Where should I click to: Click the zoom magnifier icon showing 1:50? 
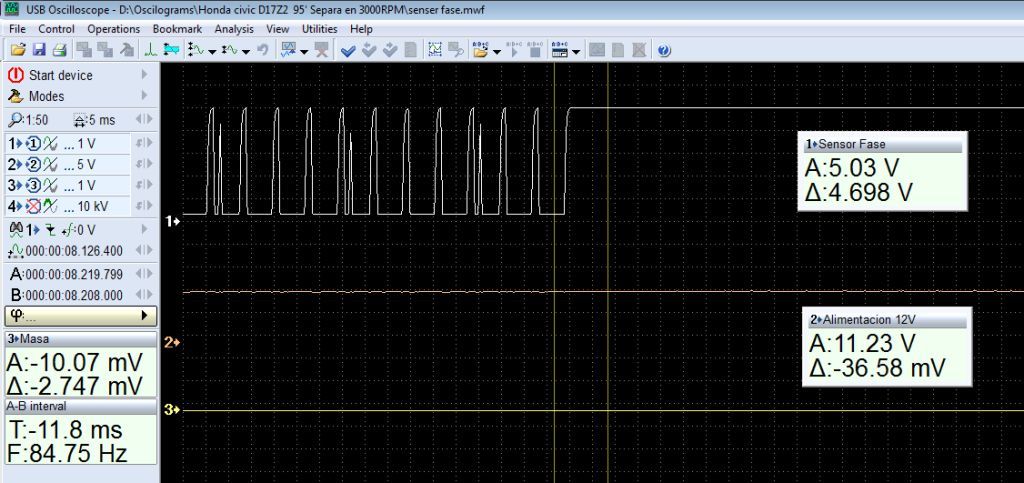coord(15,120)
